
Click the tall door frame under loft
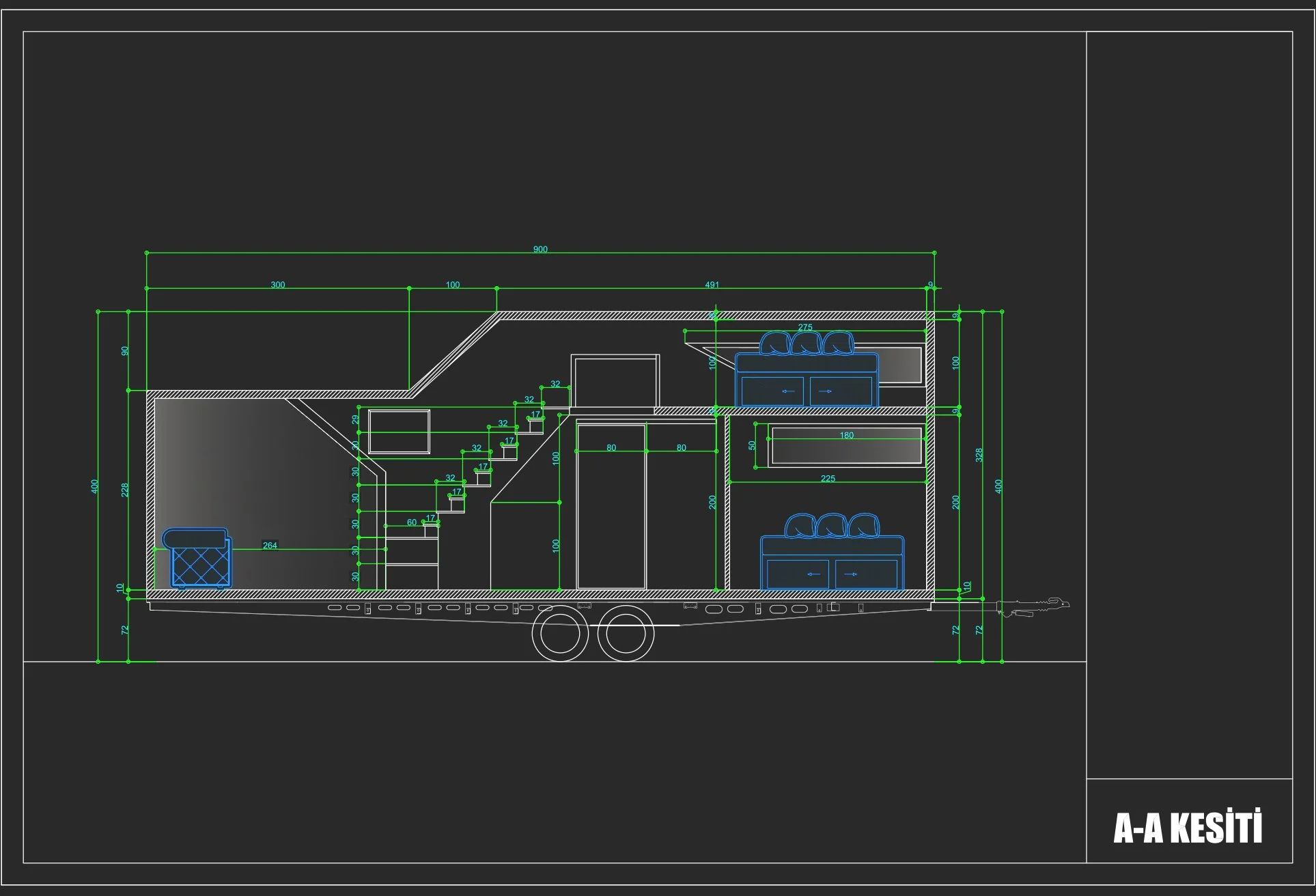coord(611,505)
